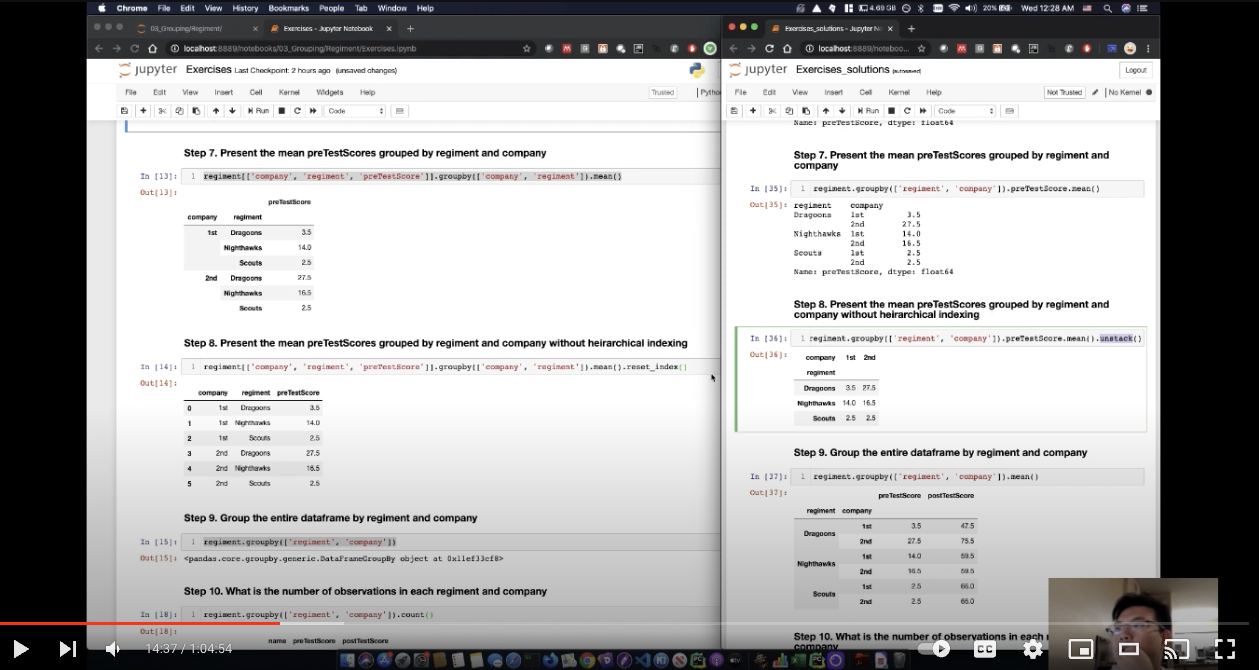This screenshot has width=1259, height=670.
Task: Save the Exercises notebook with the disk icon
Action: tap(125, 111)
